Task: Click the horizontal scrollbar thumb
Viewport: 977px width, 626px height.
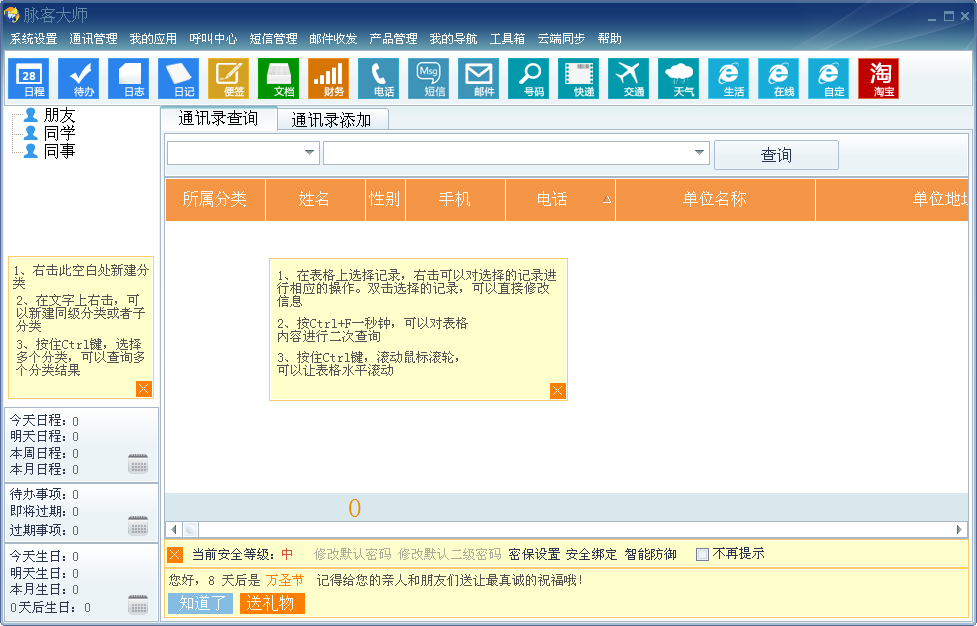Action: point(191,530)
